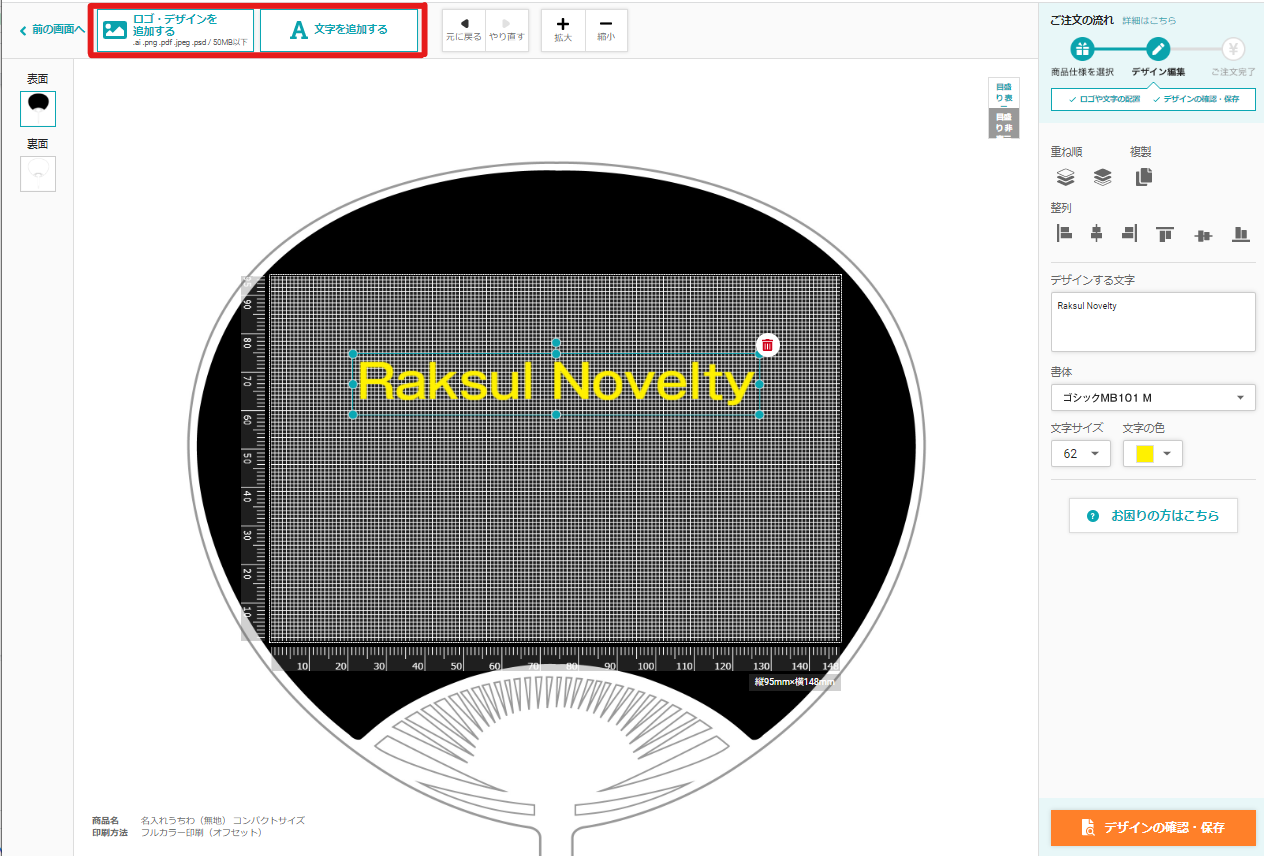Click the フルカラー印刷（オフセット） text

pos(201,832)
